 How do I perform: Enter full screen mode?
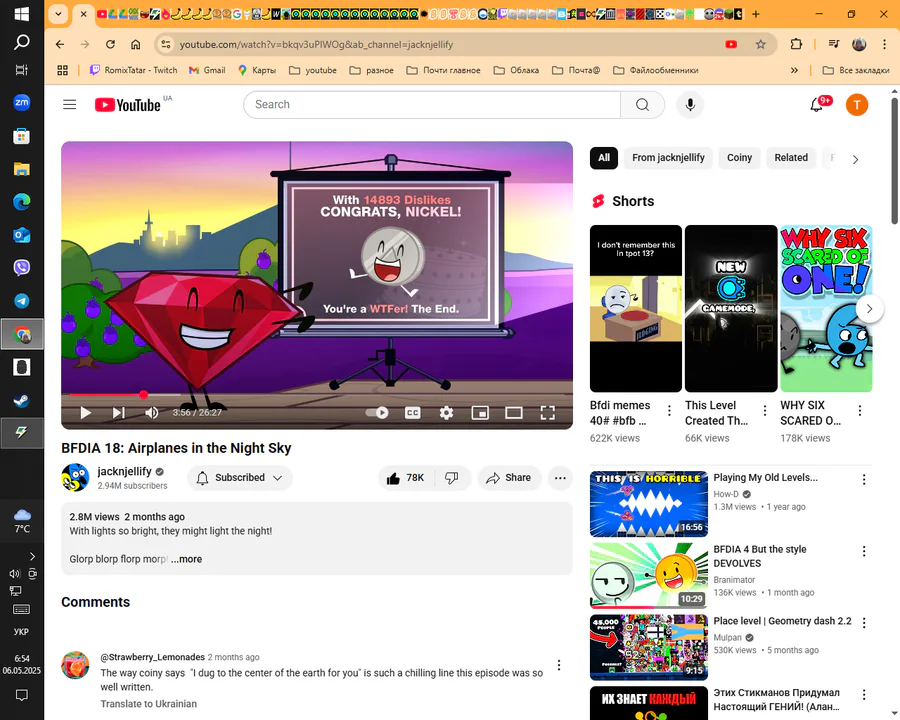pos(548,413)
